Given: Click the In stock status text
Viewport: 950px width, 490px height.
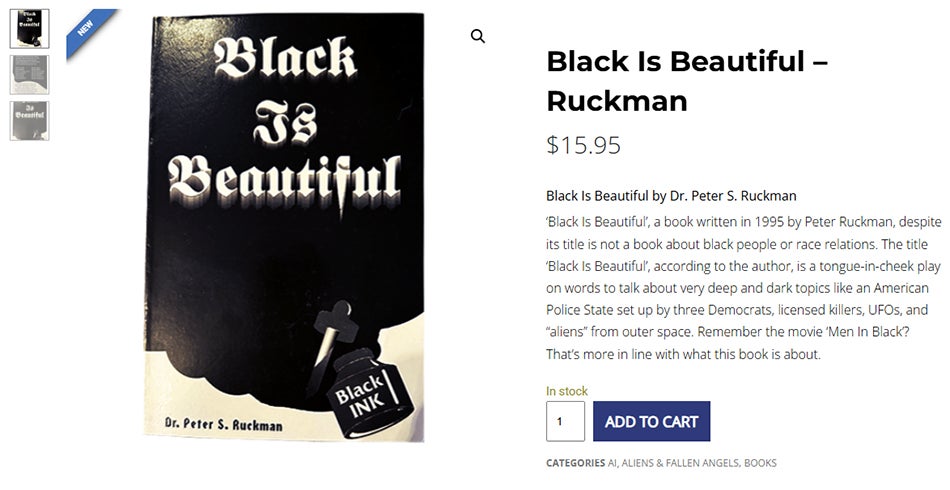Looking at the screenshot, I should click(x=567, y=391).
